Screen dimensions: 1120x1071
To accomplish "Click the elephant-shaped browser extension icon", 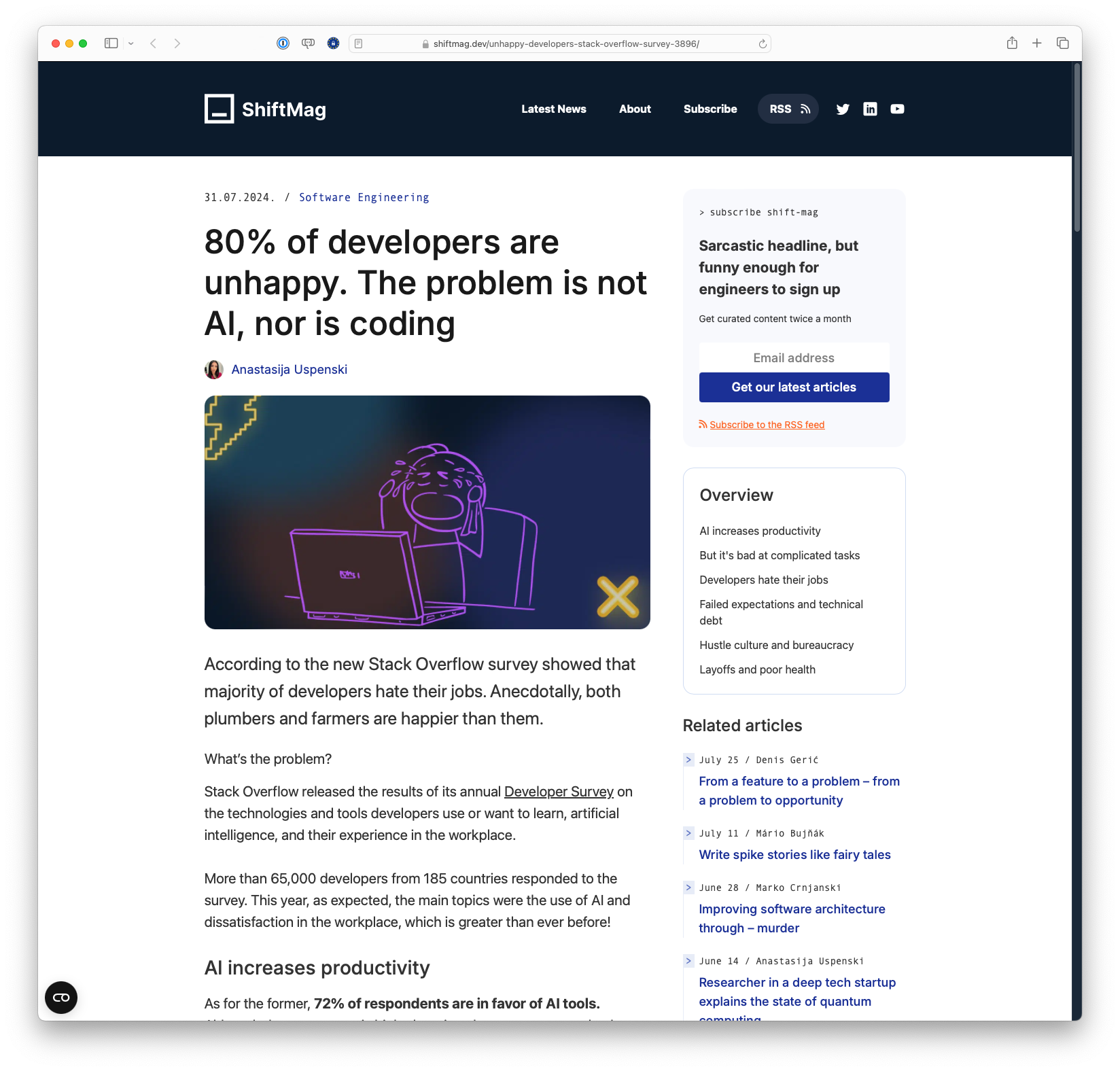I will (308, 43).
